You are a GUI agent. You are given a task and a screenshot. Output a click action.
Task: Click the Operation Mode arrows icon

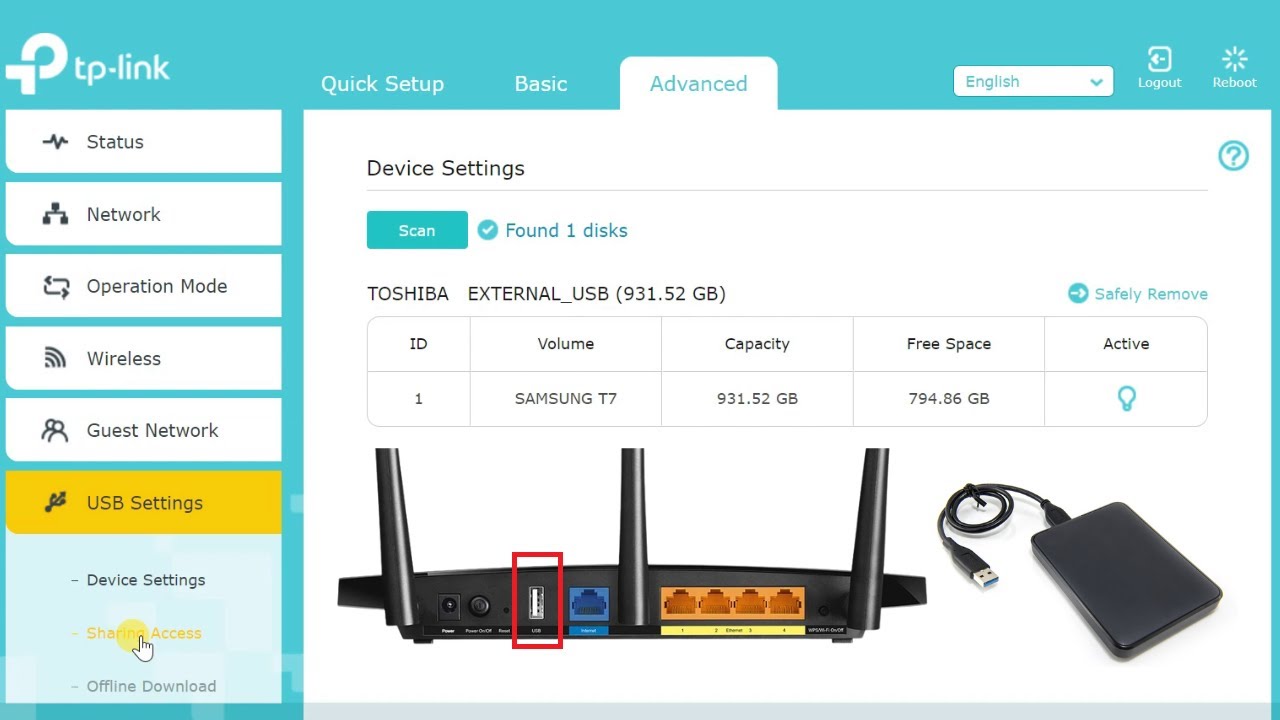pos(55,286)
